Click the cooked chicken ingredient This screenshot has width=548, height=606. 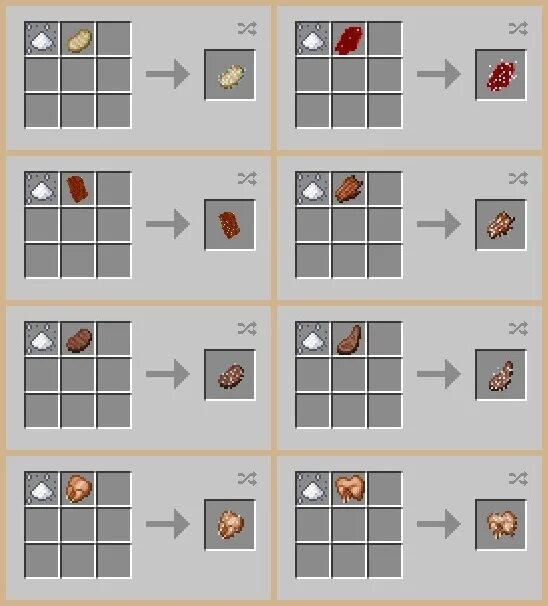(x=78, y=489)
